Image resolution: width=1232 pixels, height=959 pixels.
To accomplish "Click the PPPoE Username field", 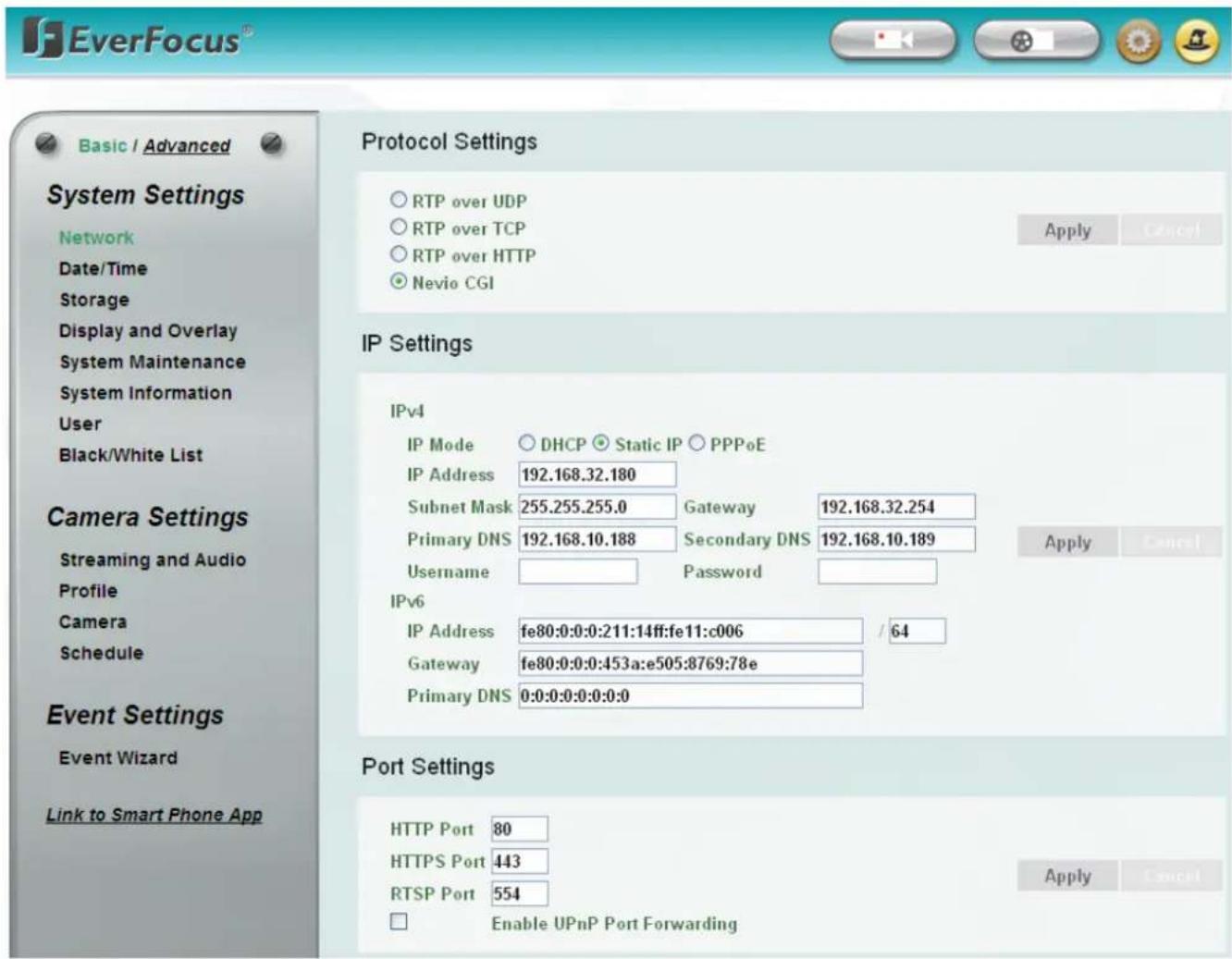I will point(578,572).
